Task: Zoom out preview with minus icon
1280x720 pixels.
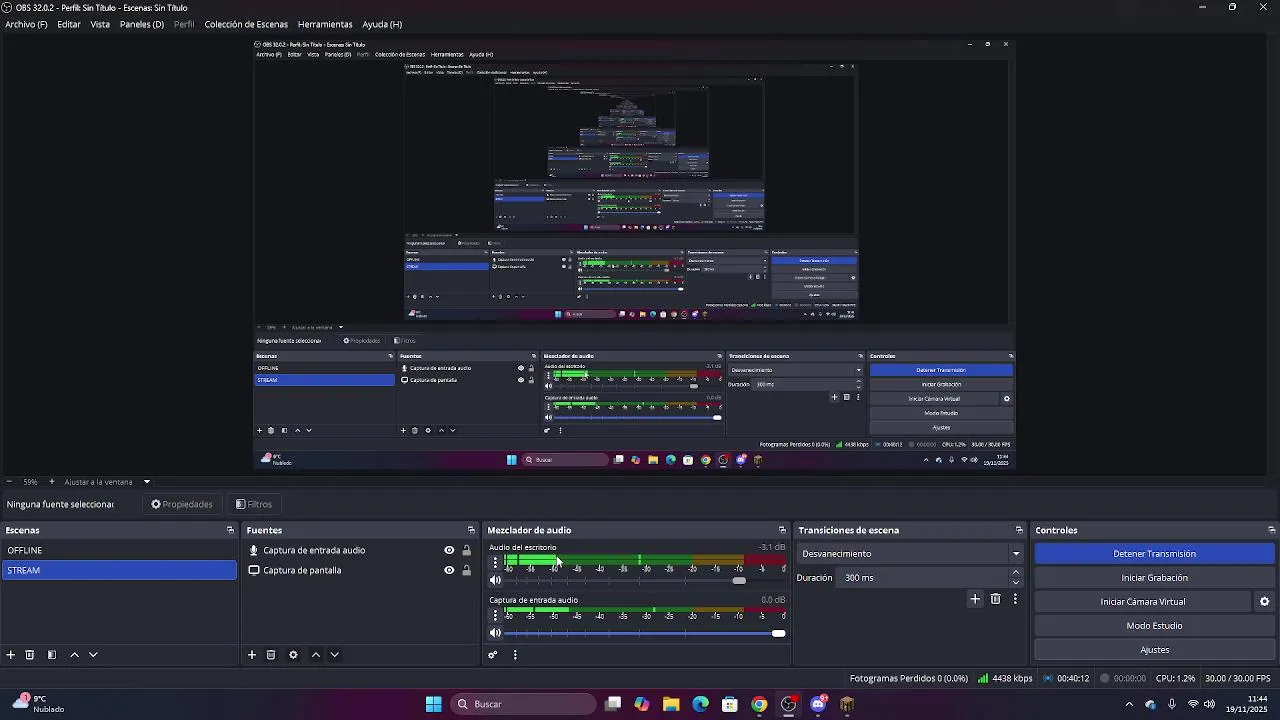Action: pyautogui.click(x=9, y=482)
